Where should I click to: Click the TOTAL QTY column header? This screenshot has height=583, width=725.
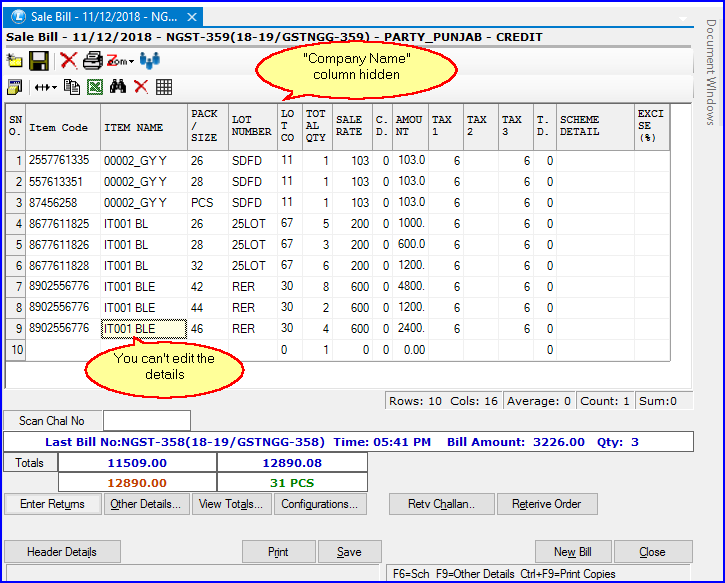318,127
